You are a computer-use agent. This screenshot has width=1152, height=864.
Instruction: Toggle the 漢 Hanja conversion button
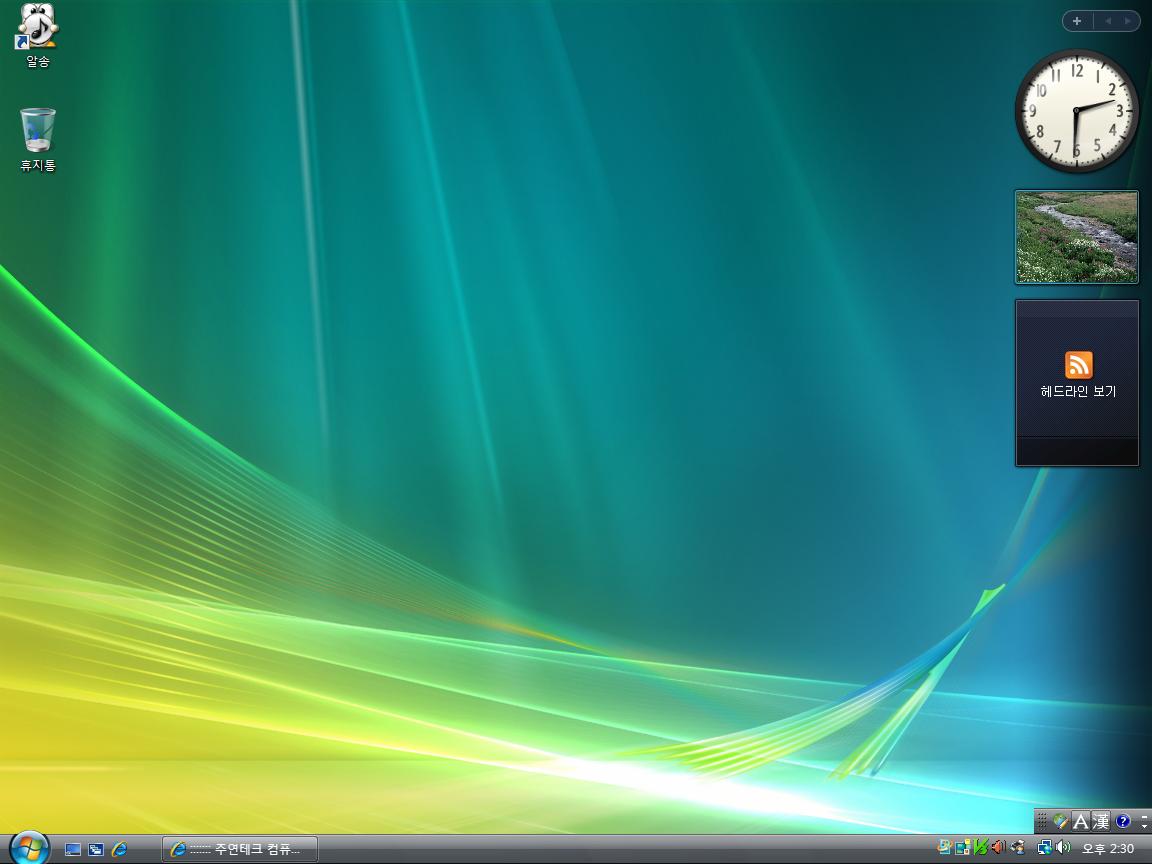[1101, 821]
